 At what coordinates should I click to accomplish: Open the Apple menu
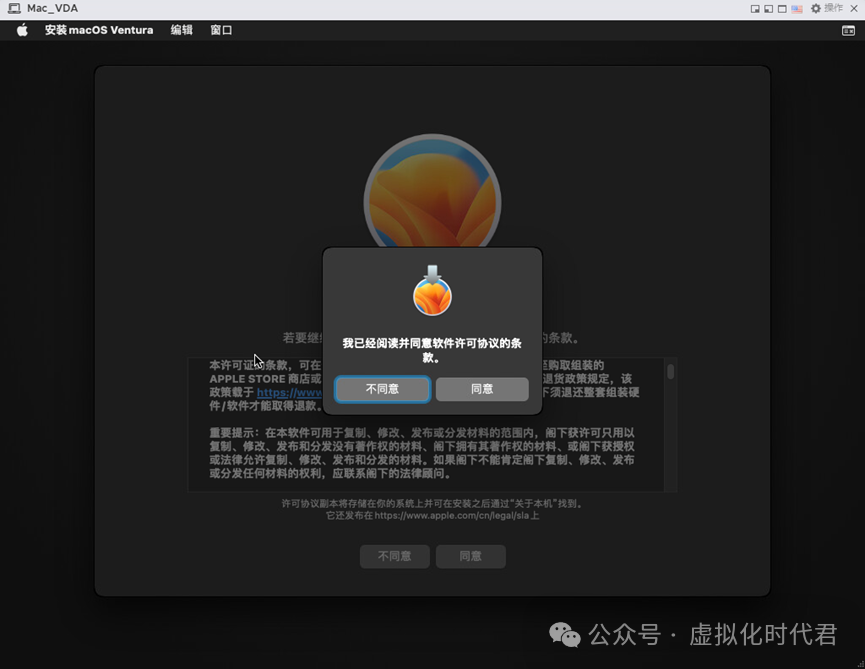point(22,30)
